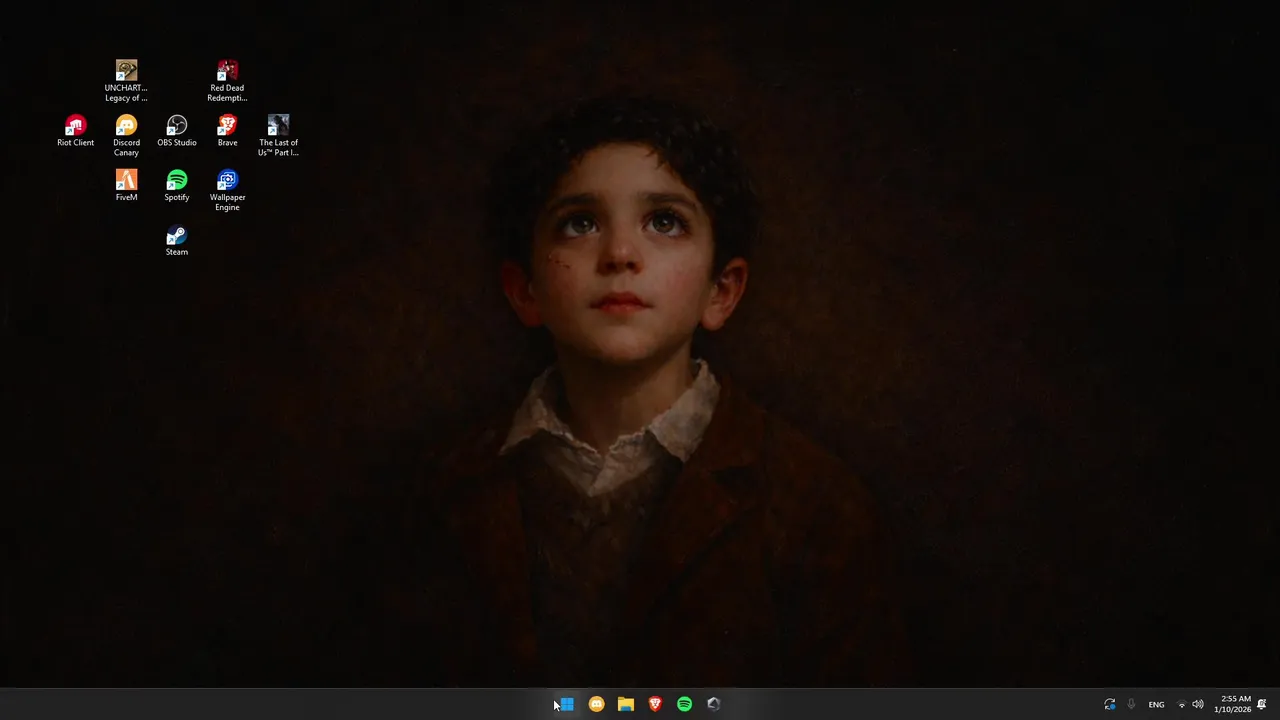The image size is (1280, 720).
Task: Click the microphone tray icon
Action: click(x=1131, y=704)
